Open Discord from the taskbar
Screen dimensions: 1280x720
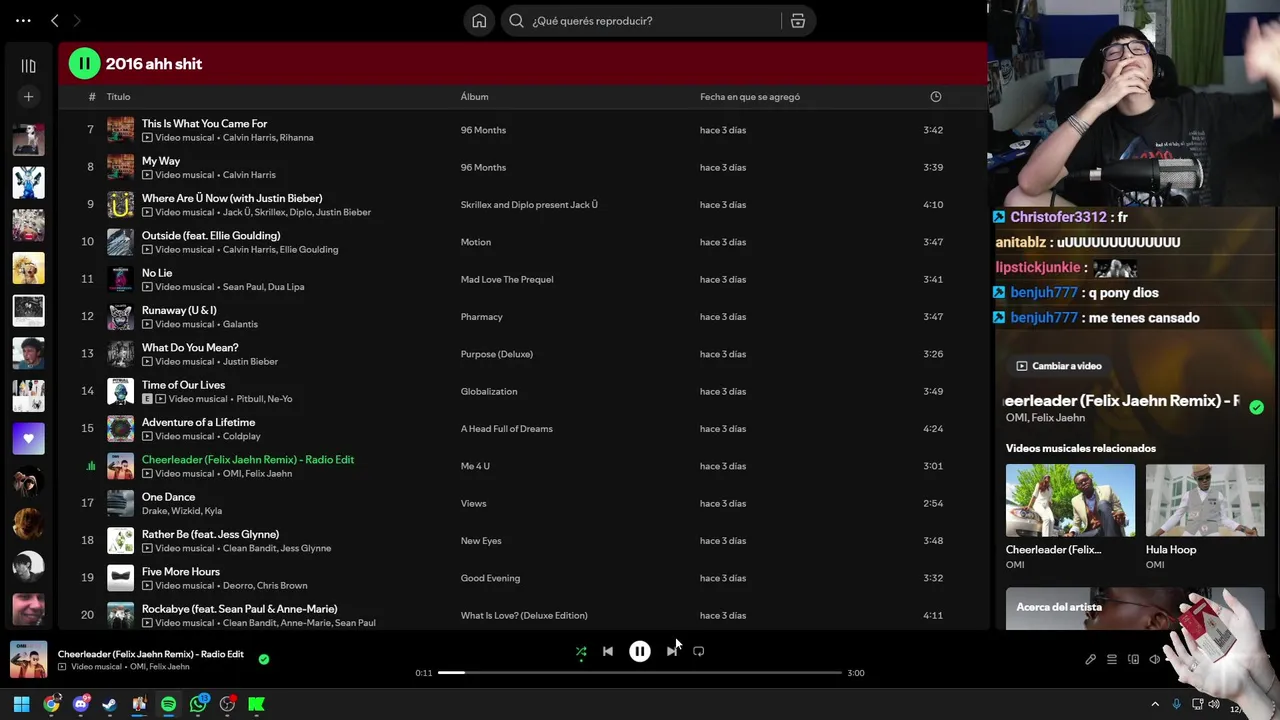click(81, 704)
